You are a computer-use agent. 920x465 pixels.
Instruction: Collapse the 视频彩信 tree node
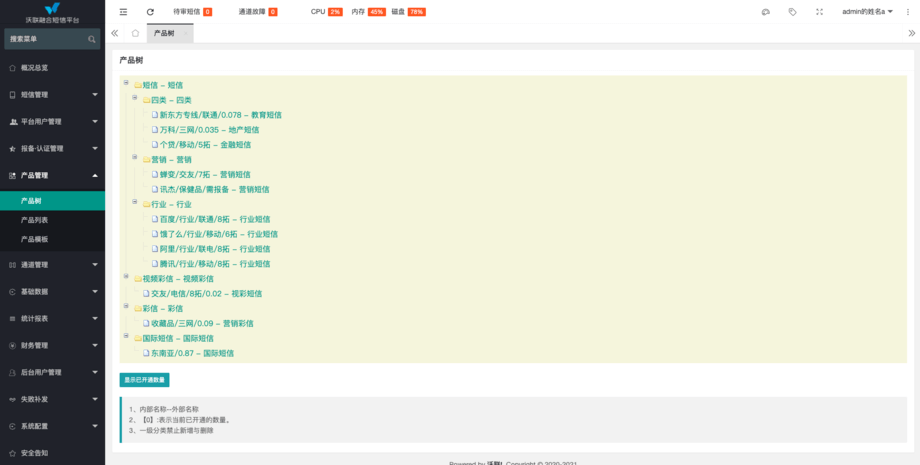[126, 276]
